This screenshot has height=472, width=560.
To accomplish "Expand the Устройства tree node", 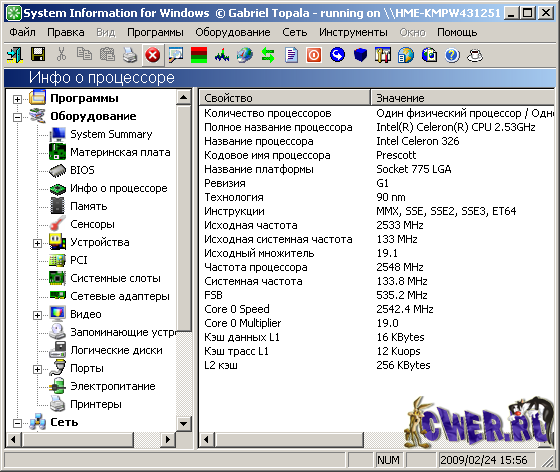I will 37,243.
